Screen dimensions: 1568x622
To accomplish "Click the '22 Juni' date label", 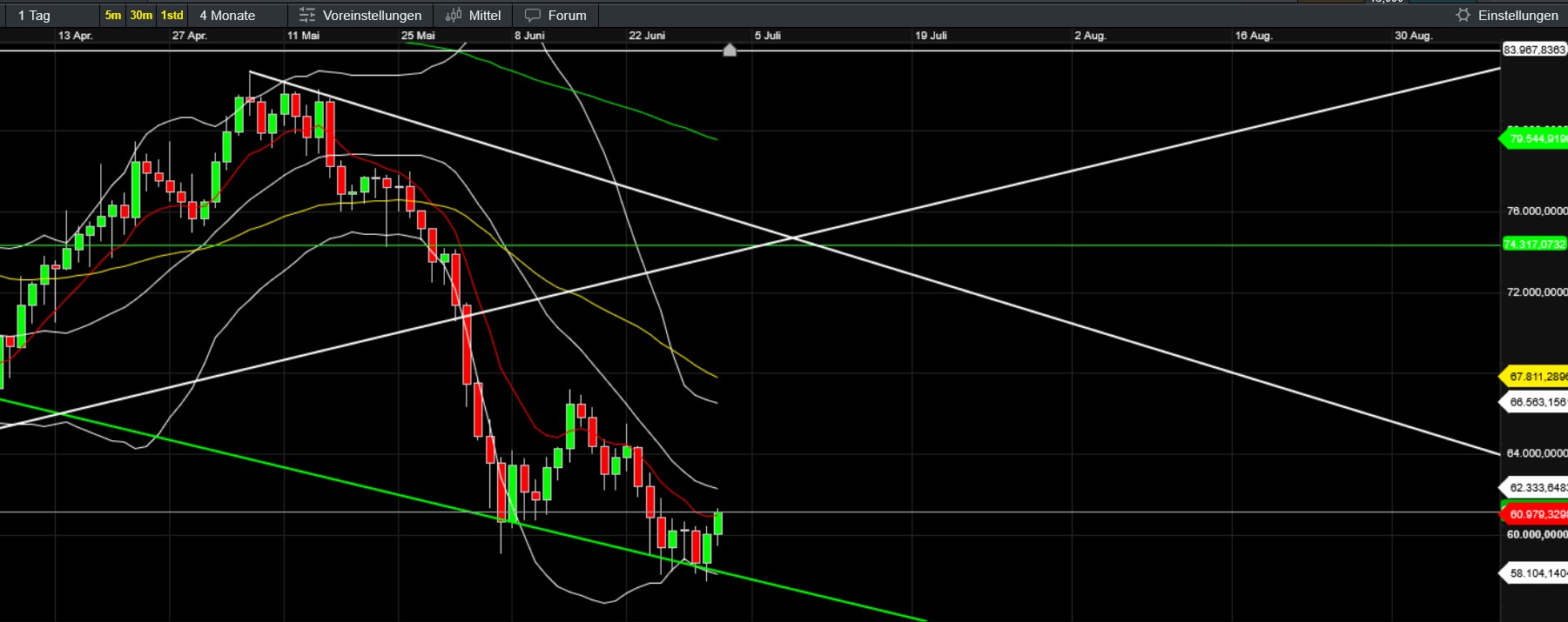I will click(647, 36).
